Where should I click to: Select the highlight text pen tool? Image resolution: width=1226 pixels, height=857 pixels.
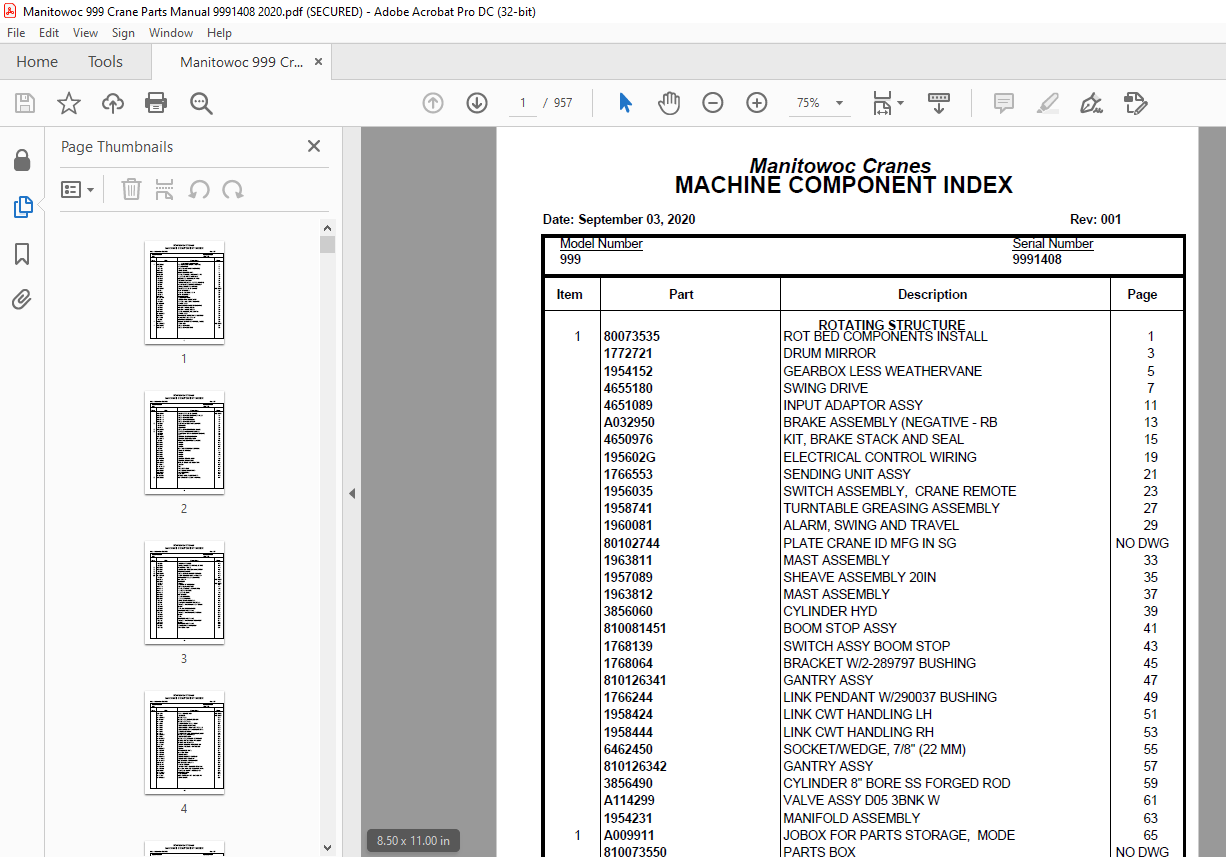1048,103
